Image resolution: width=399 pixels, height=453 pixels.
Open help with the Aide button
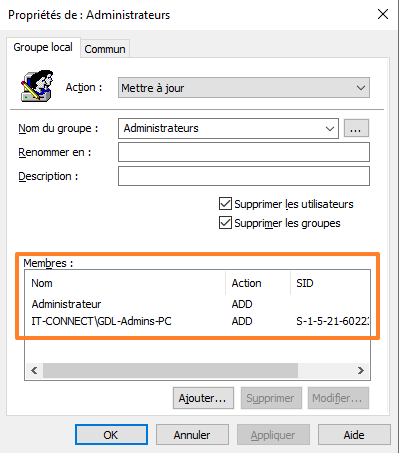pyautogui.click(x=354, y=435)
